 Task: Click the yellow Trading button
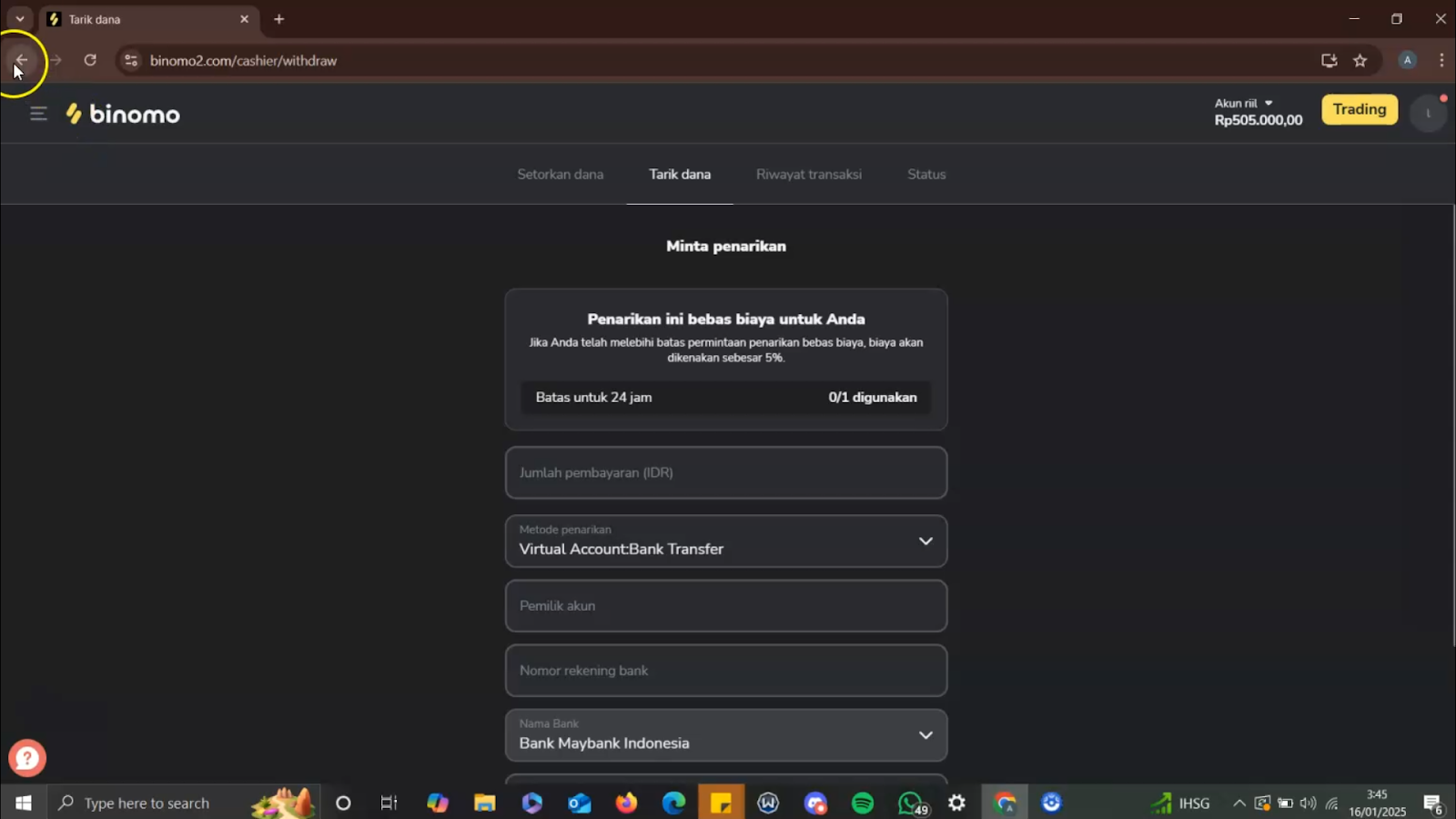[x=1359, y=109]
